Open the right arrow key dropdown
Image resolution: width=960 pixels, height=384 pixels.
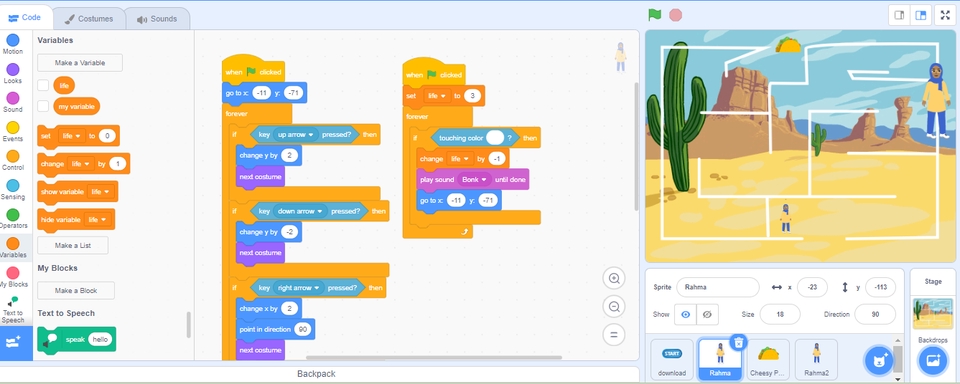point(299,288)
